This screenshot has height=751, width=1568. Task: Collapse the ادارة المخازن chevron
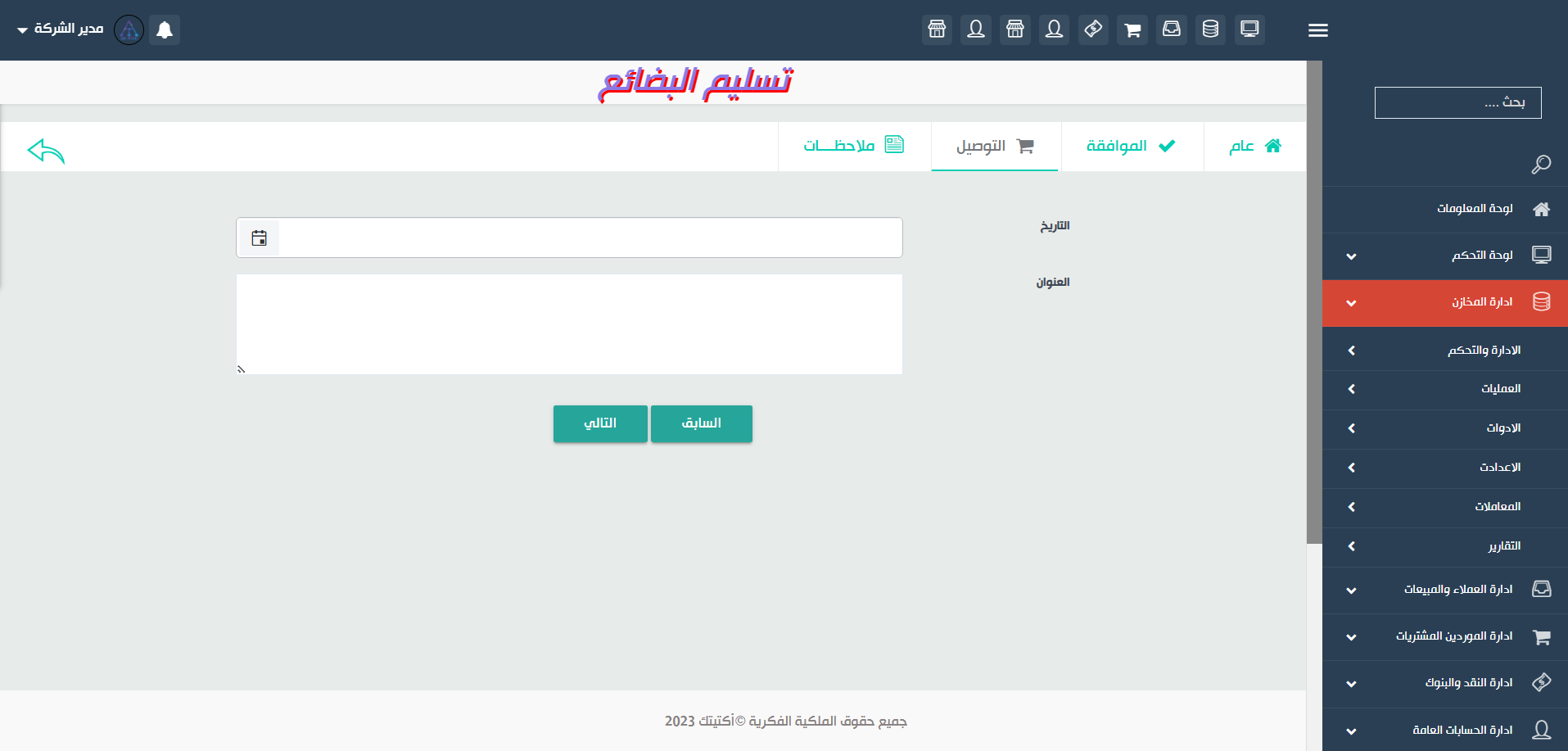point(1351,303)
